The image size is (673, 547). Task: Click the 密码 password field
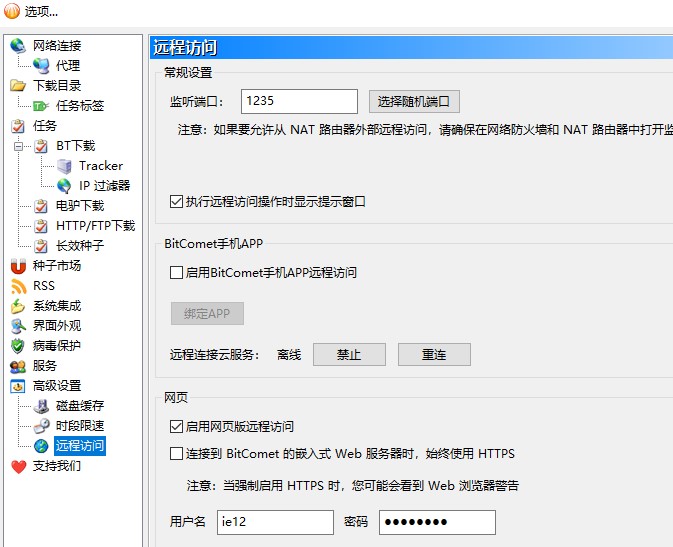pos(437,522)
